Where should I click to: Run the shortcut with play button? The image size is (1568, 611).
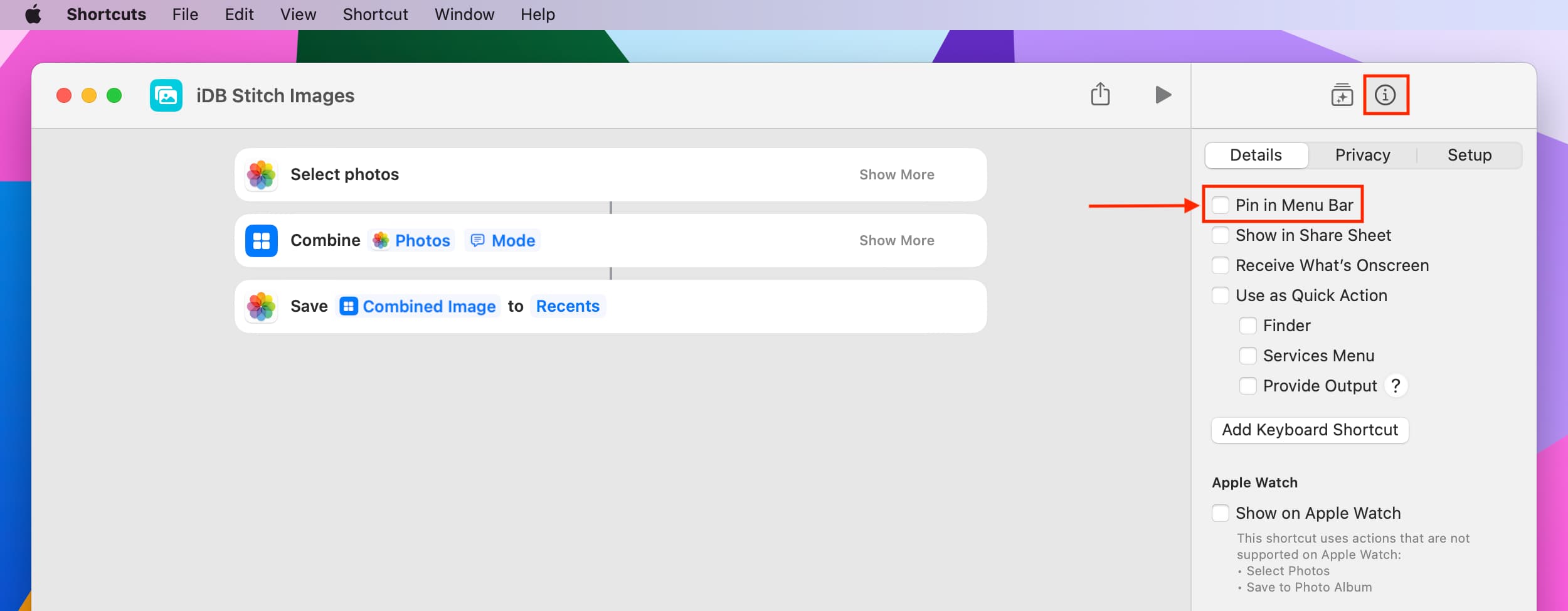pos(1163,95)
